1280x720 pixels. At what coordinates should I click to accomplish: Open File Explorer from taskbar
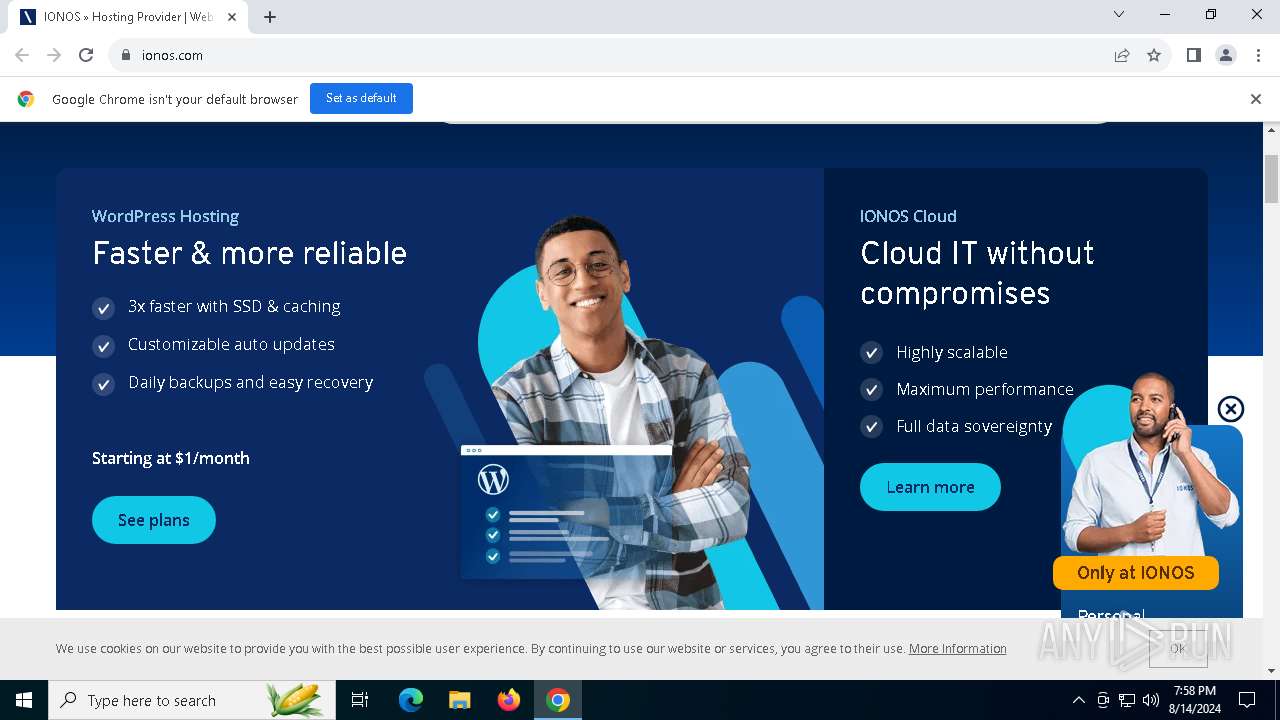460,700
